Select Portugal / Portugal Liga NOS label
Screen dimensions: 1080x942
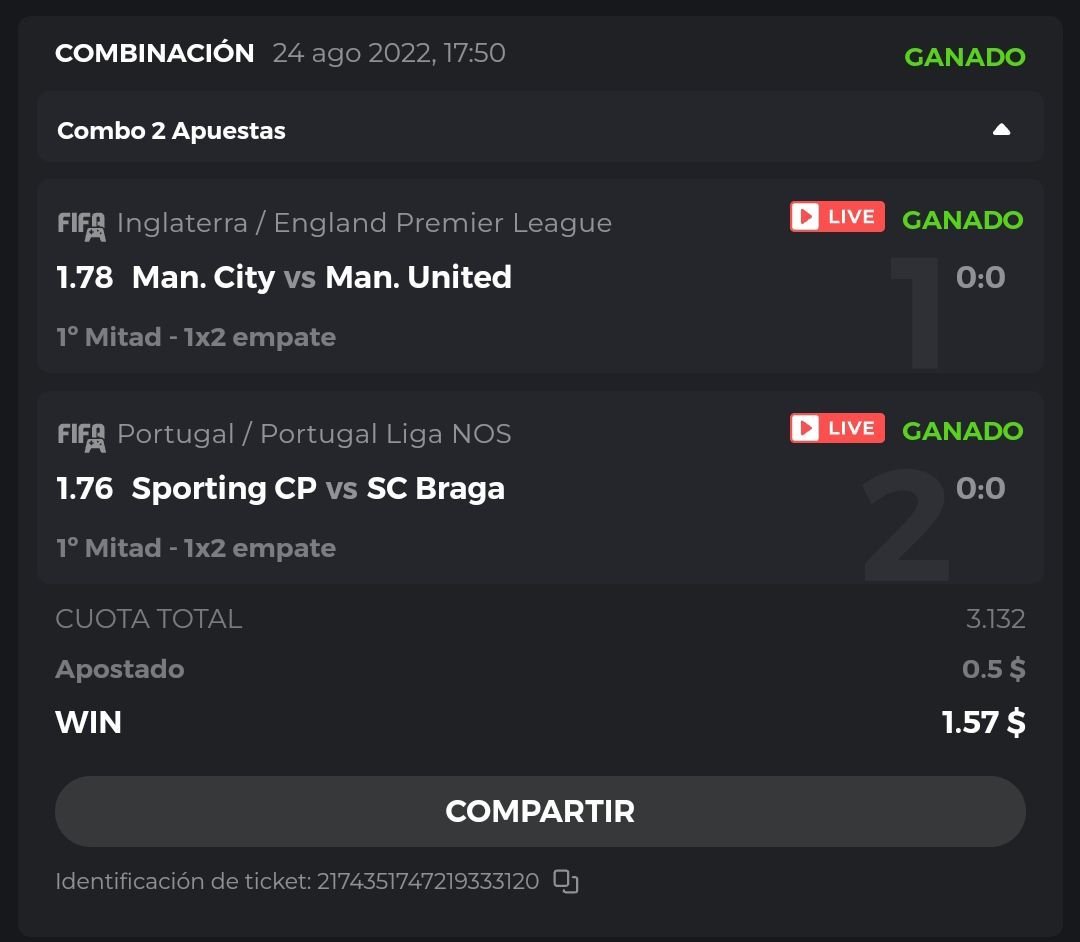(314, 434)
